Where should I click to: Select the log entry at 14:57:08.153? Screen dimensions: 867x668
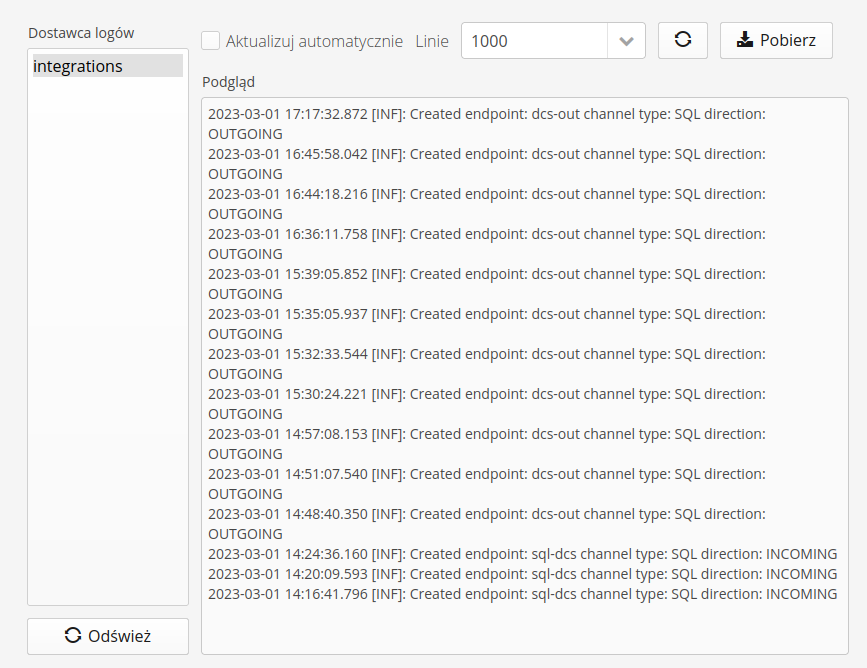click(x=486, y=434)
